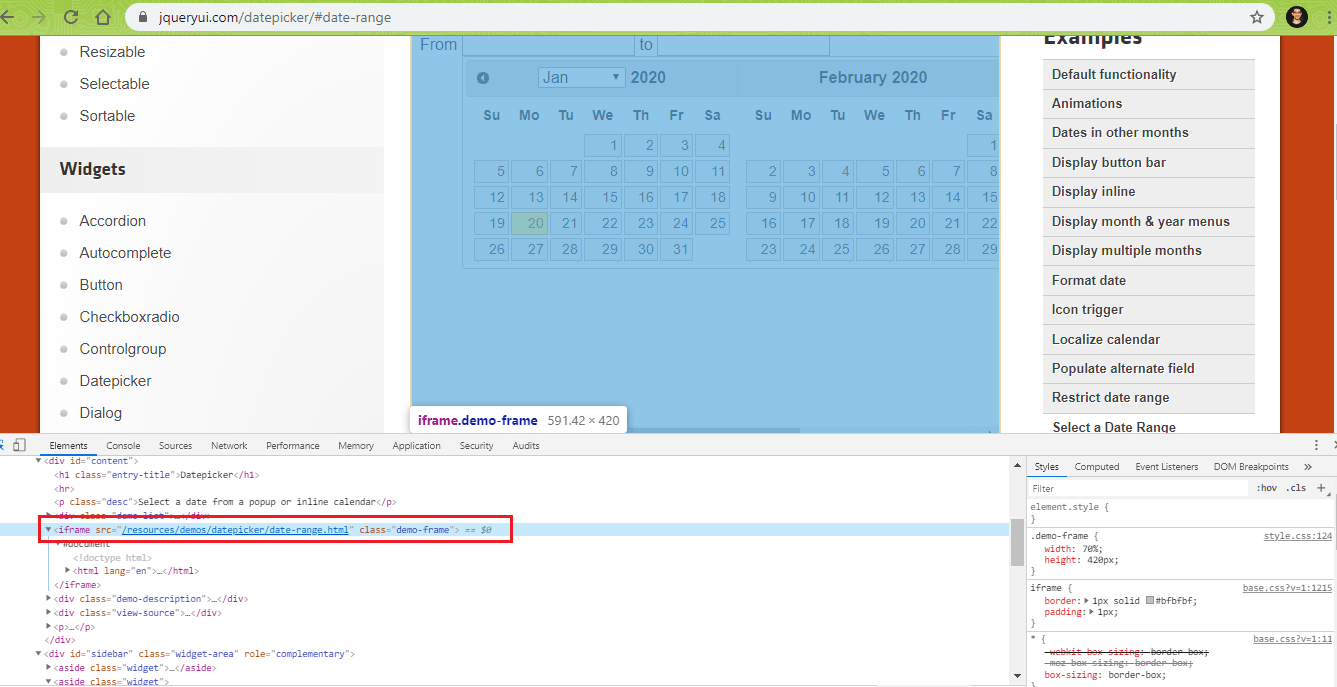The height and width of the screenshot is (687, 1337).
Task: Open the Jan month dropdown in the calendar
Action: (x=581, y=76)
